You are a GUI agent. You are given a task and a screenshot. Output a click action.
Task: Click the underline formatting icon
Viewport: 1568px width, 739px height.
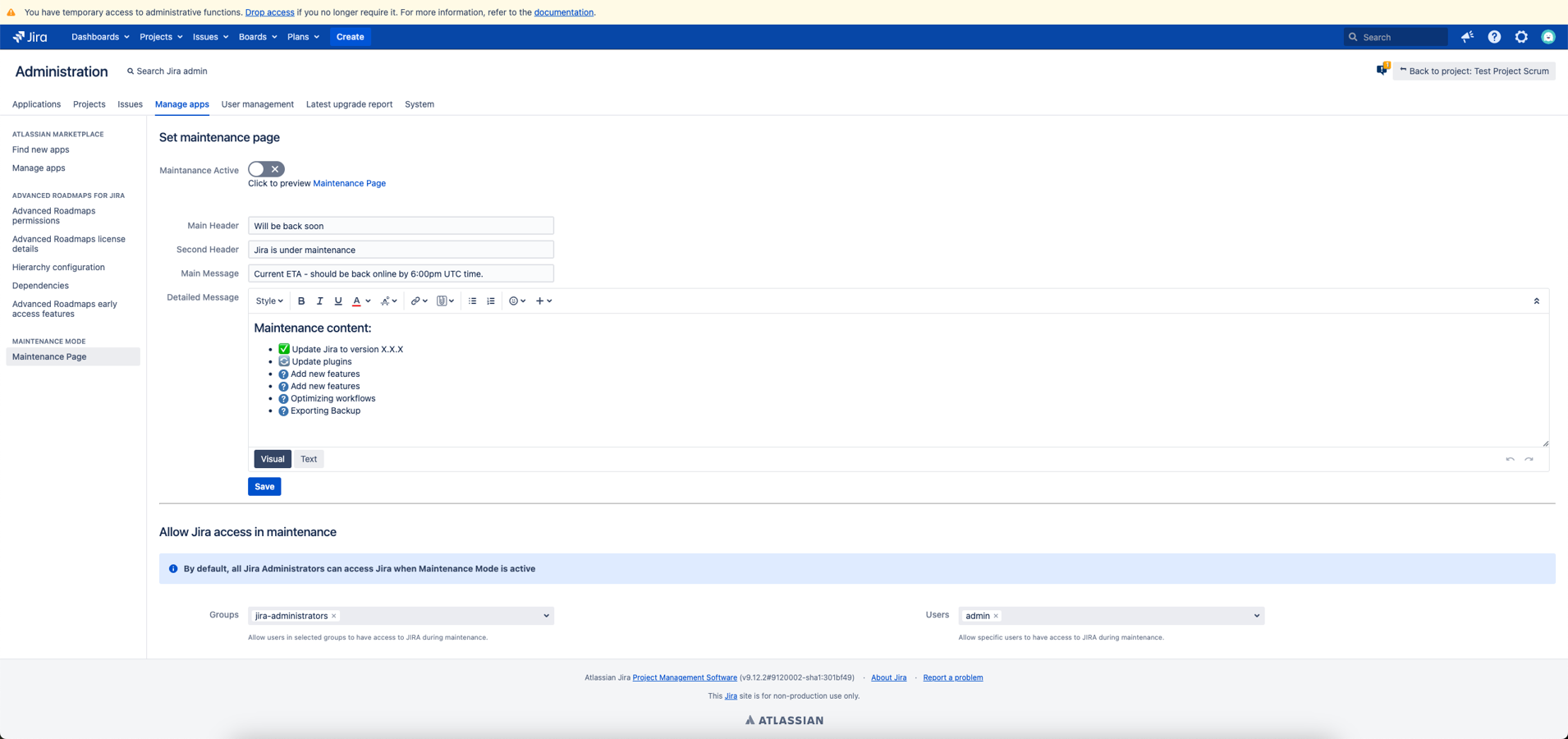click(337, 301)
